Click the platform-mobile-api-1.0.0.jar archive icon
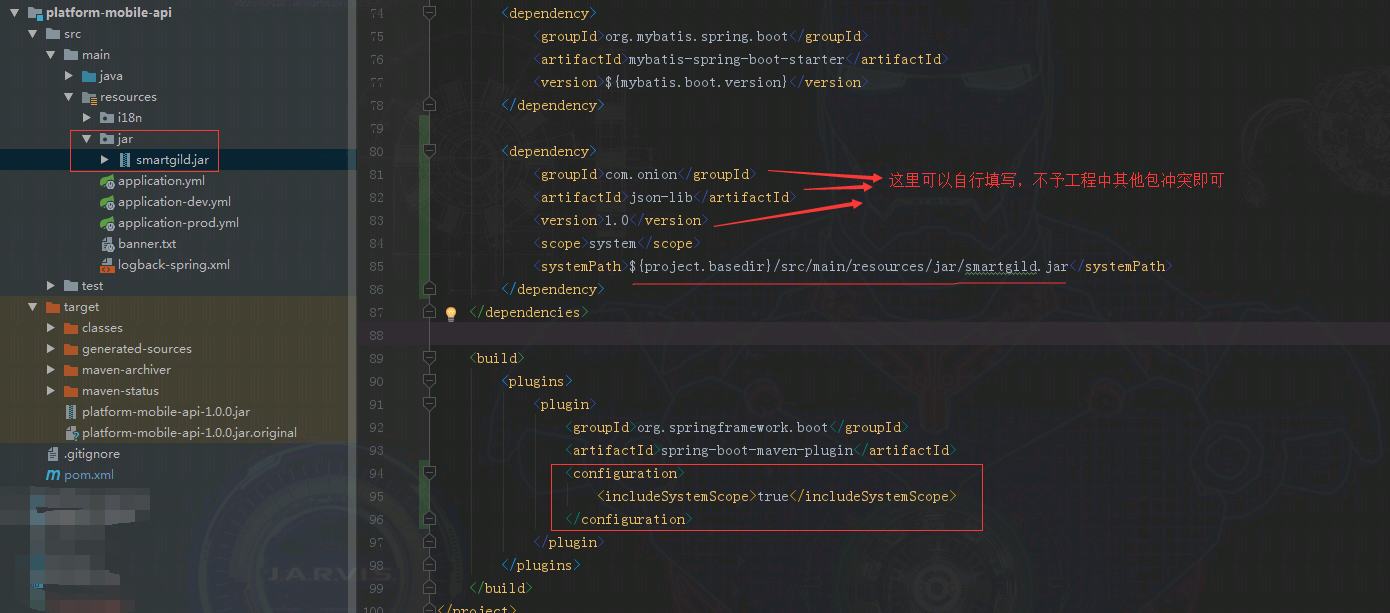This screenshot has height=613, width=1390. pyautogui.click(x=71, y=412)
